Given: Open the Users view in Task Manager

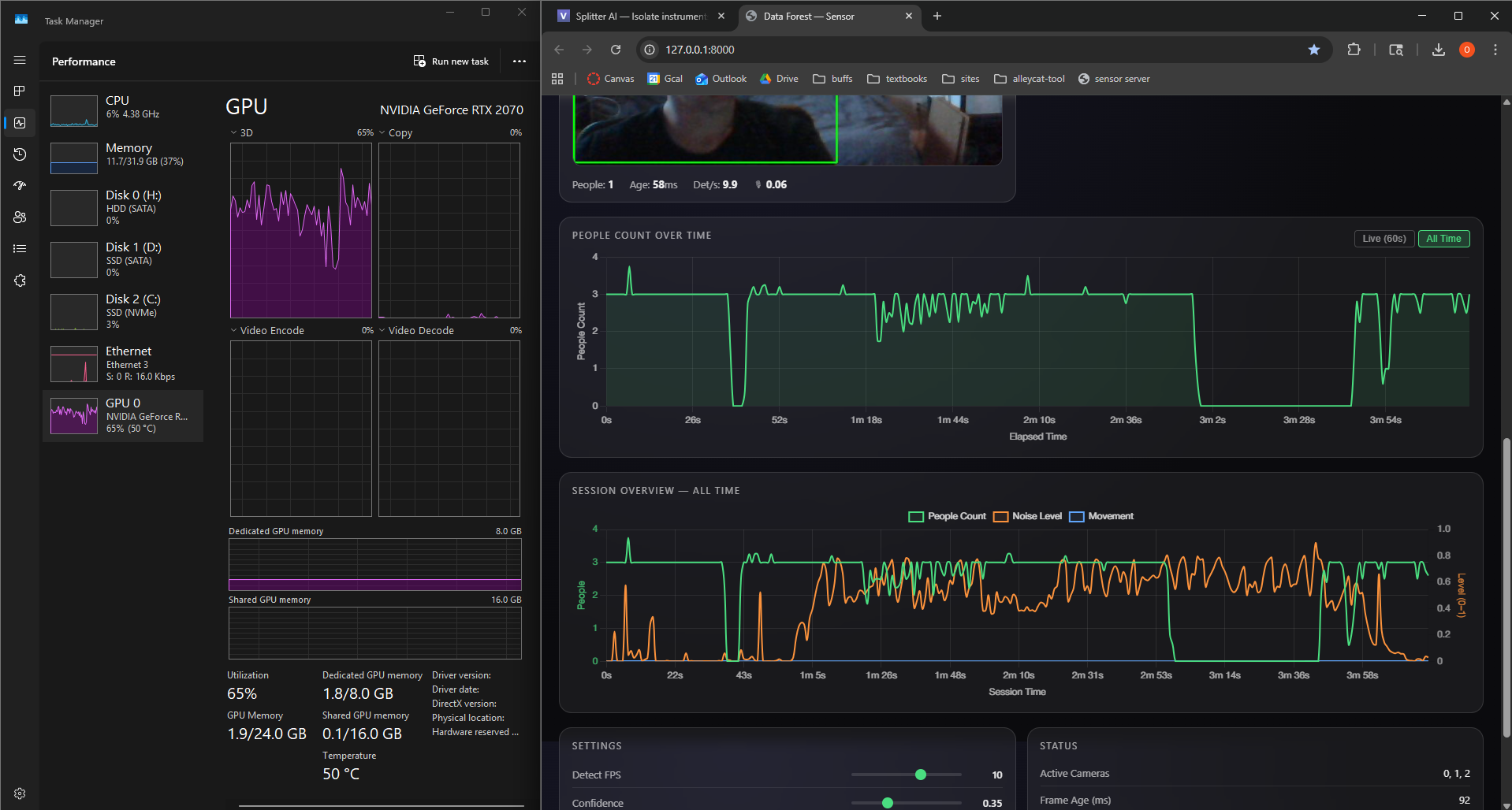Looking at the screenshot, I should [x=19, y=217].
